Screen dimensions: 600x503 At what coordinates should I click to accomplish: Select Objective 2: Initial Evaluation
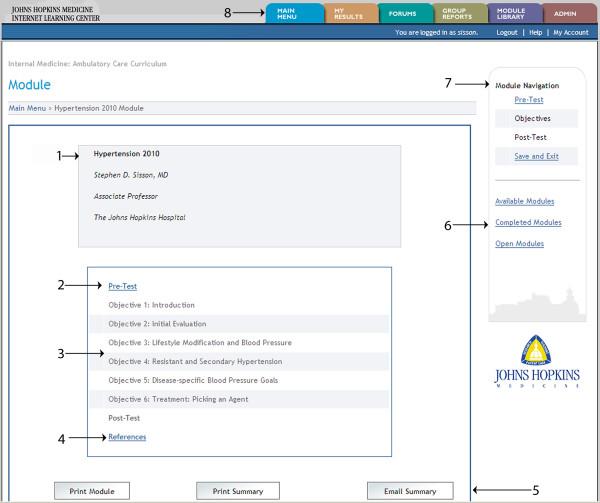(x=157, y=324)
